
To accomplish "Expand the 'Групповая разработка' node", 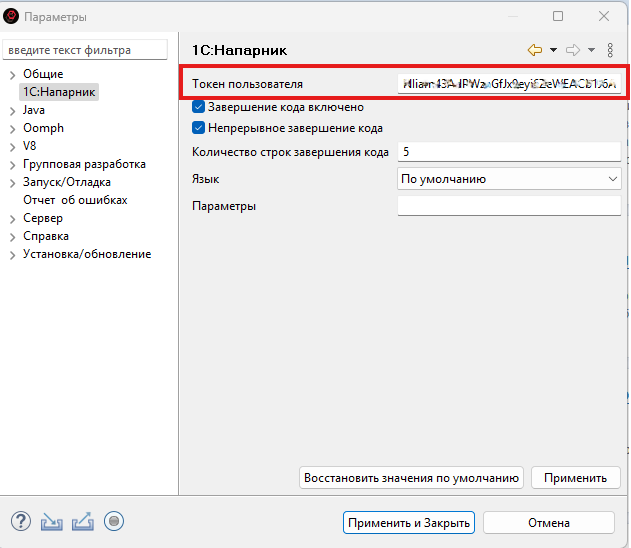I will pyautogui.click(x=12, y=165).
